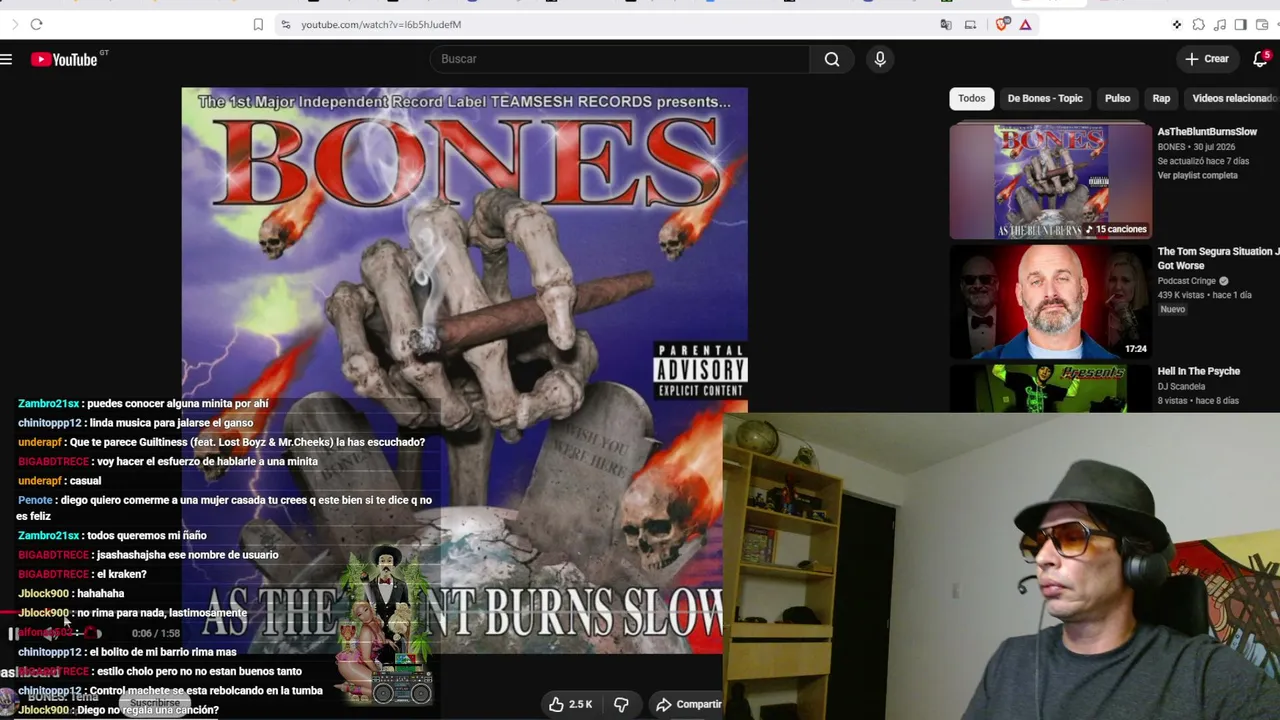Start voice search with the microphone icon

pos(880,59)
